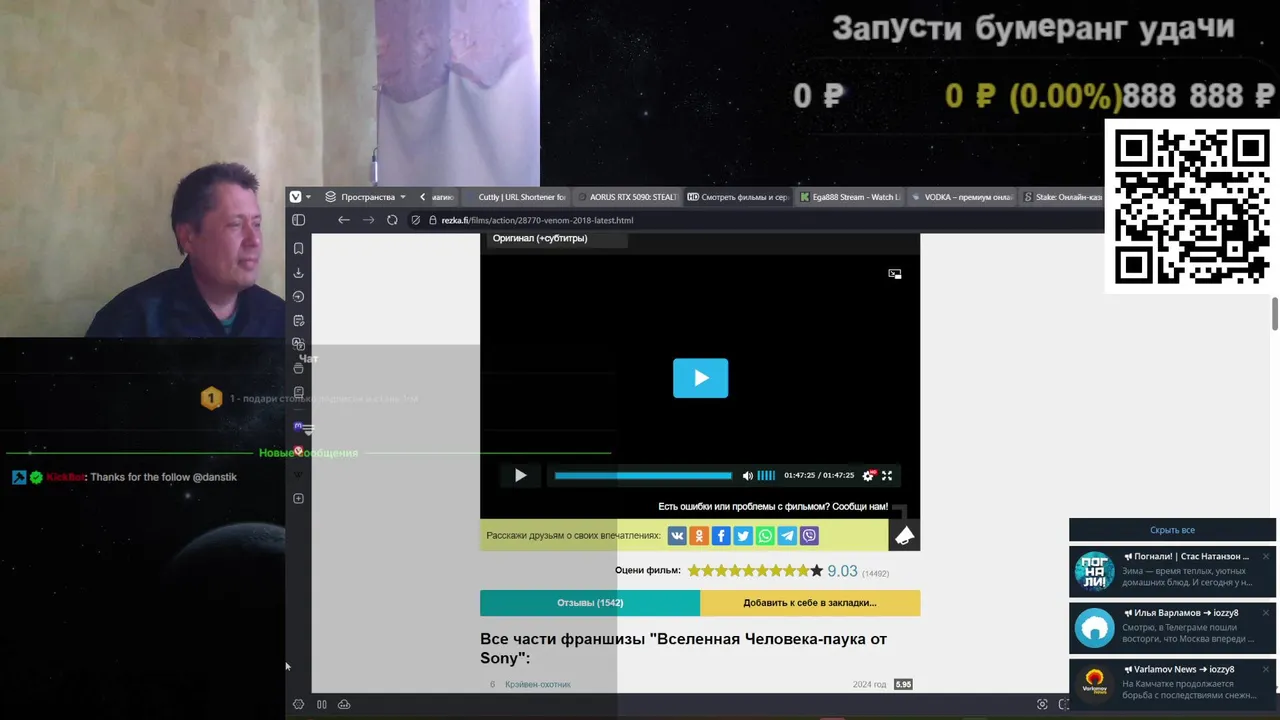Switch to the VODKA премиум tab
1280x720 pixels.
pyautogui.click(x=961, y=197)
